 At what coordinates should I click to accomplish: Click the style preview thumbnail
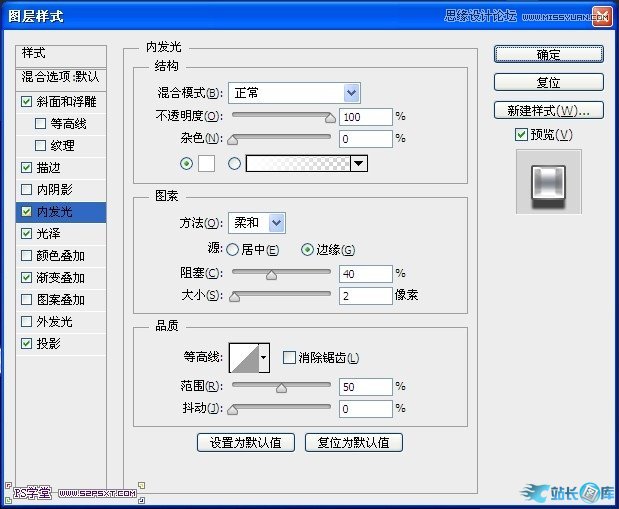tap(548, 182)
